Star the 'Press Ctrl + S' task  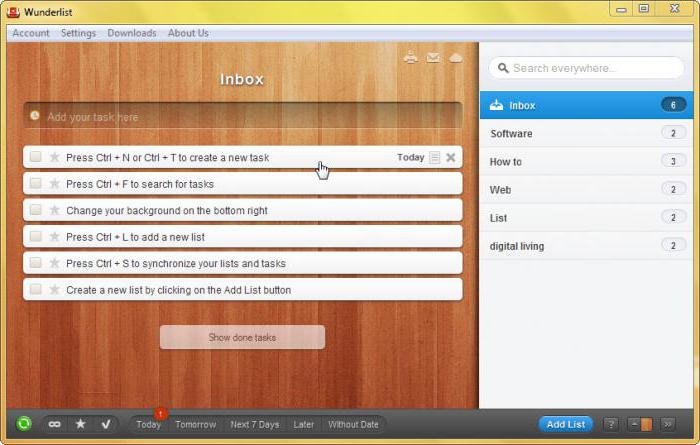click(x=54, y=263)
